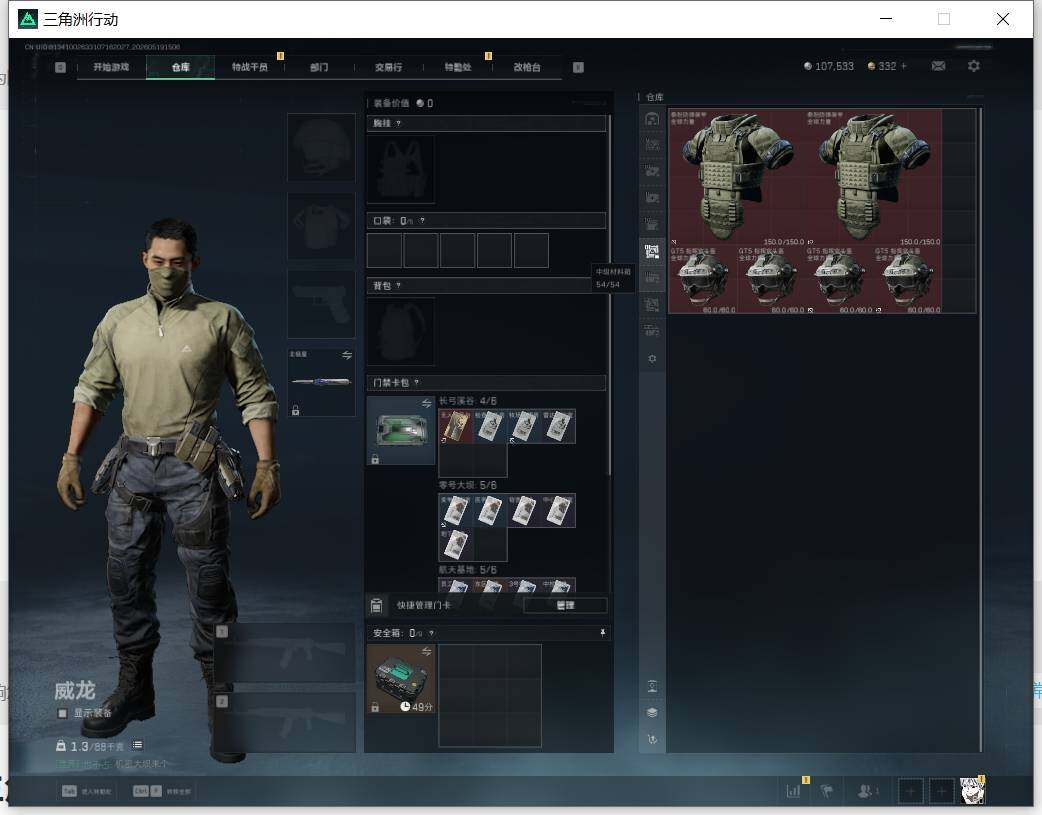Select red keycard under 长弓溪谷

click(456, 426)
